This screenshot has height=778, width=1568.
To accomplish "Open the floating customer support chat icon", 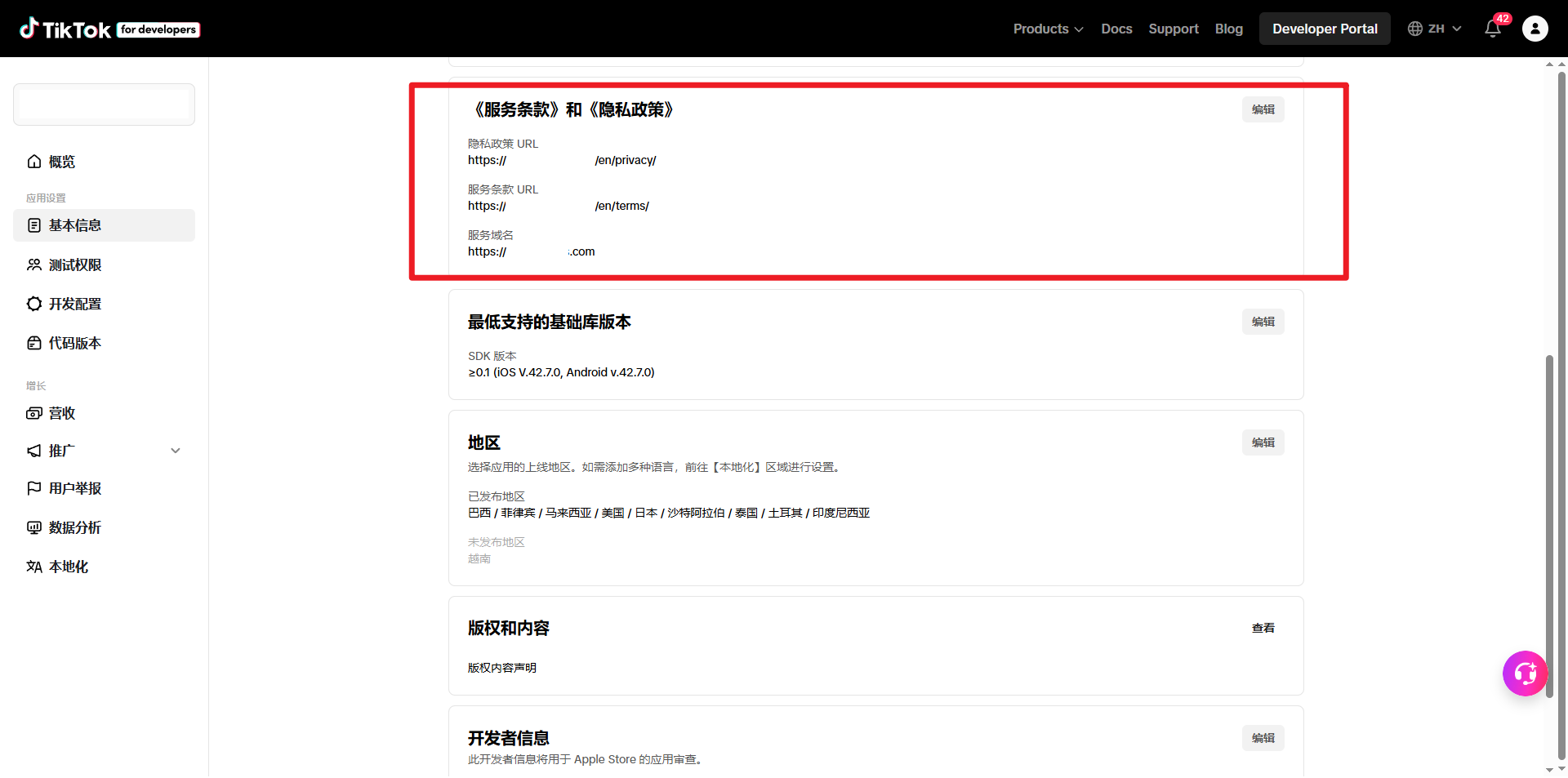I will point(1526,674).
